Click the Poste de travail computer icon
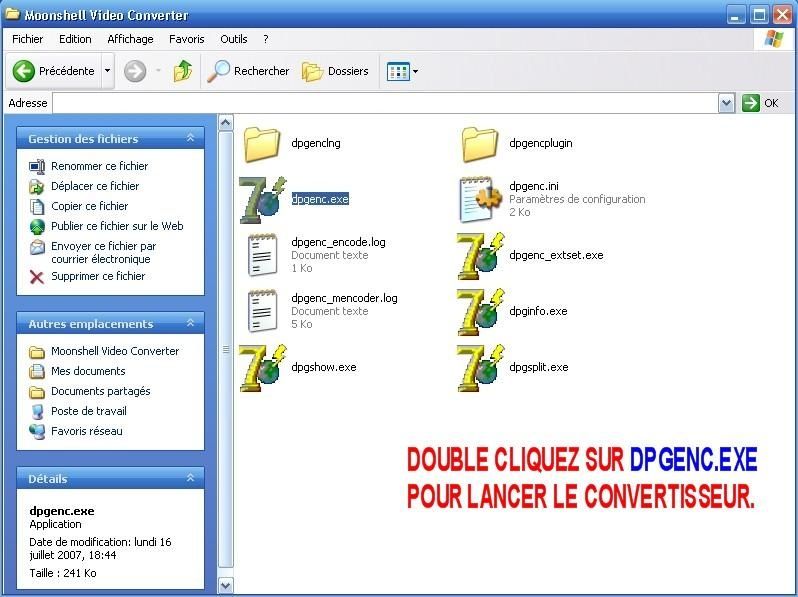The height and width of the screenshot is (597, 798). tap(37, 412)
